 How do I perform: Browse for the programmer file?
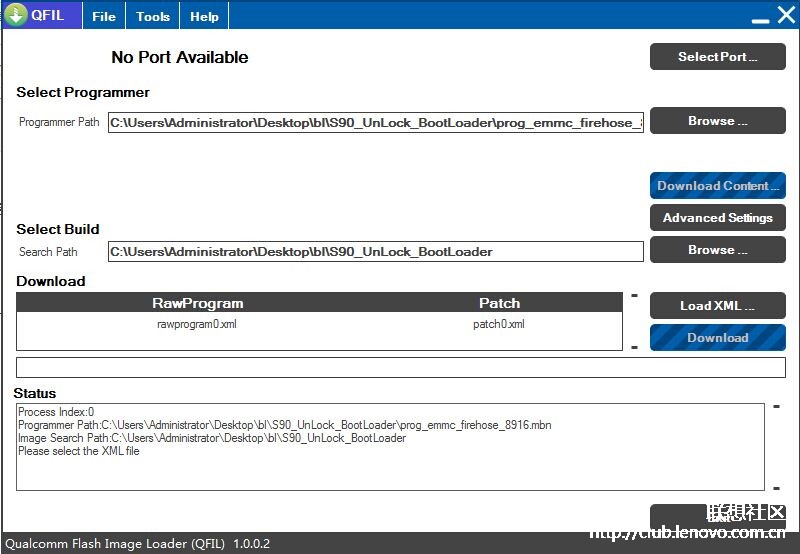pos(717,121)
